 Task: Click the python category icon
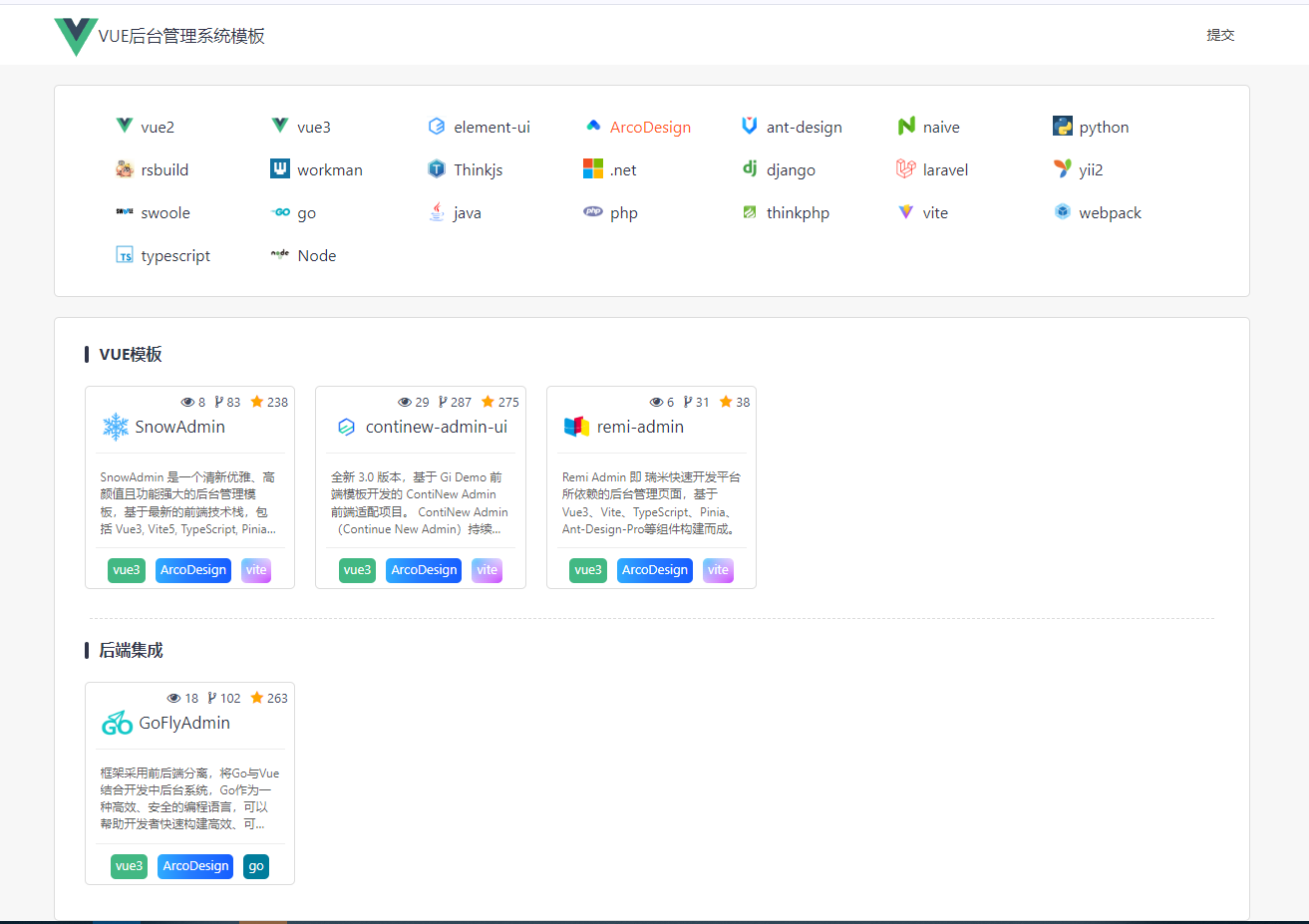click(1062, 127)
